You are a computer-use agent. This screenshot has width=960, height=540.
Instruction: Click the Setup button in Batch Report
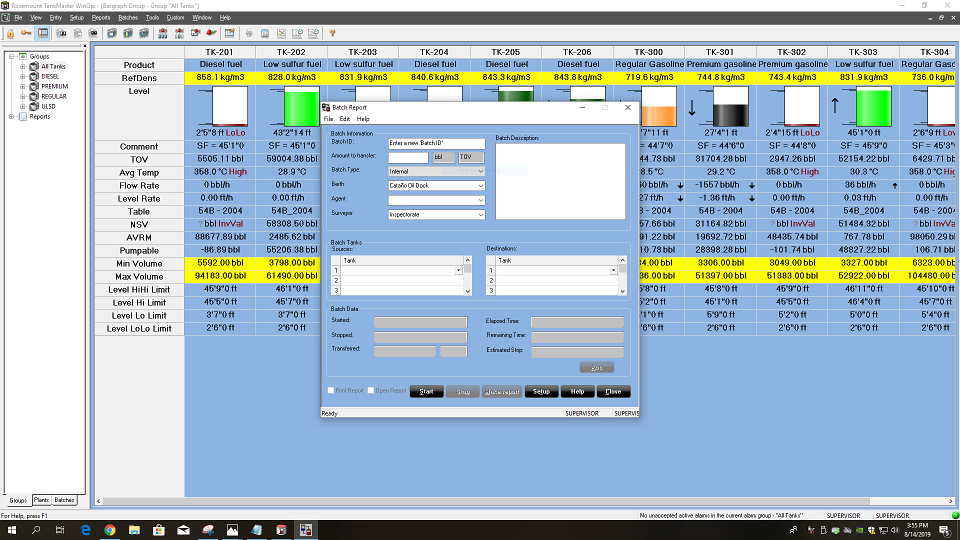pyautogui.click(x=541, y=392)
